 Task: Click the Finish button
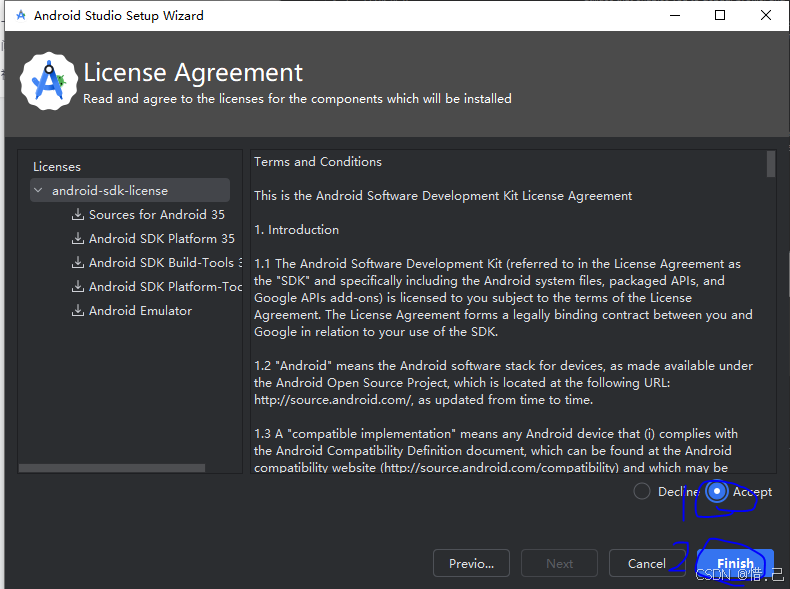pos(735,563)
